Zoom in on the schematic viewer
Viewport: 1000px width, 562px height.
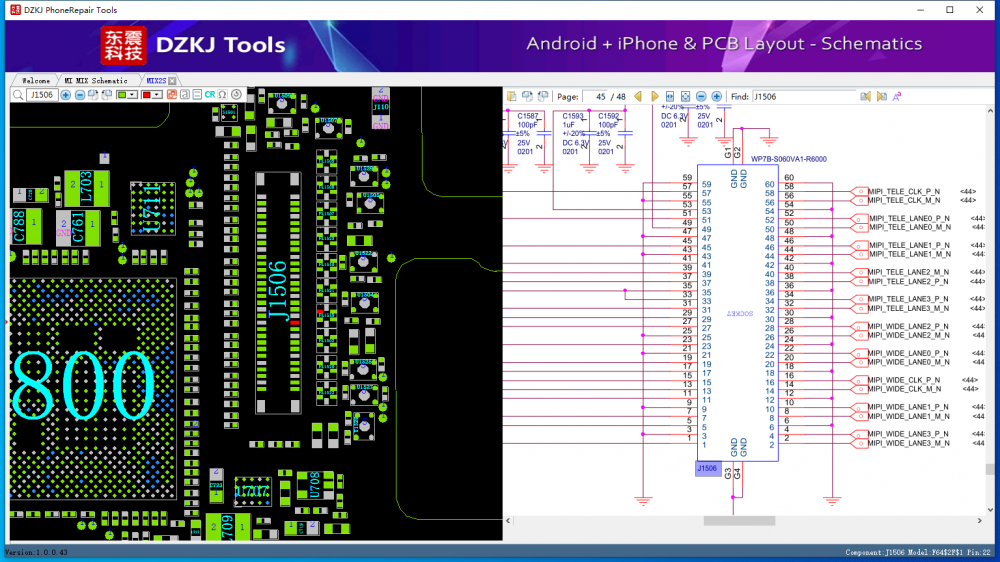pyautogui.click(x=716, y=96)
